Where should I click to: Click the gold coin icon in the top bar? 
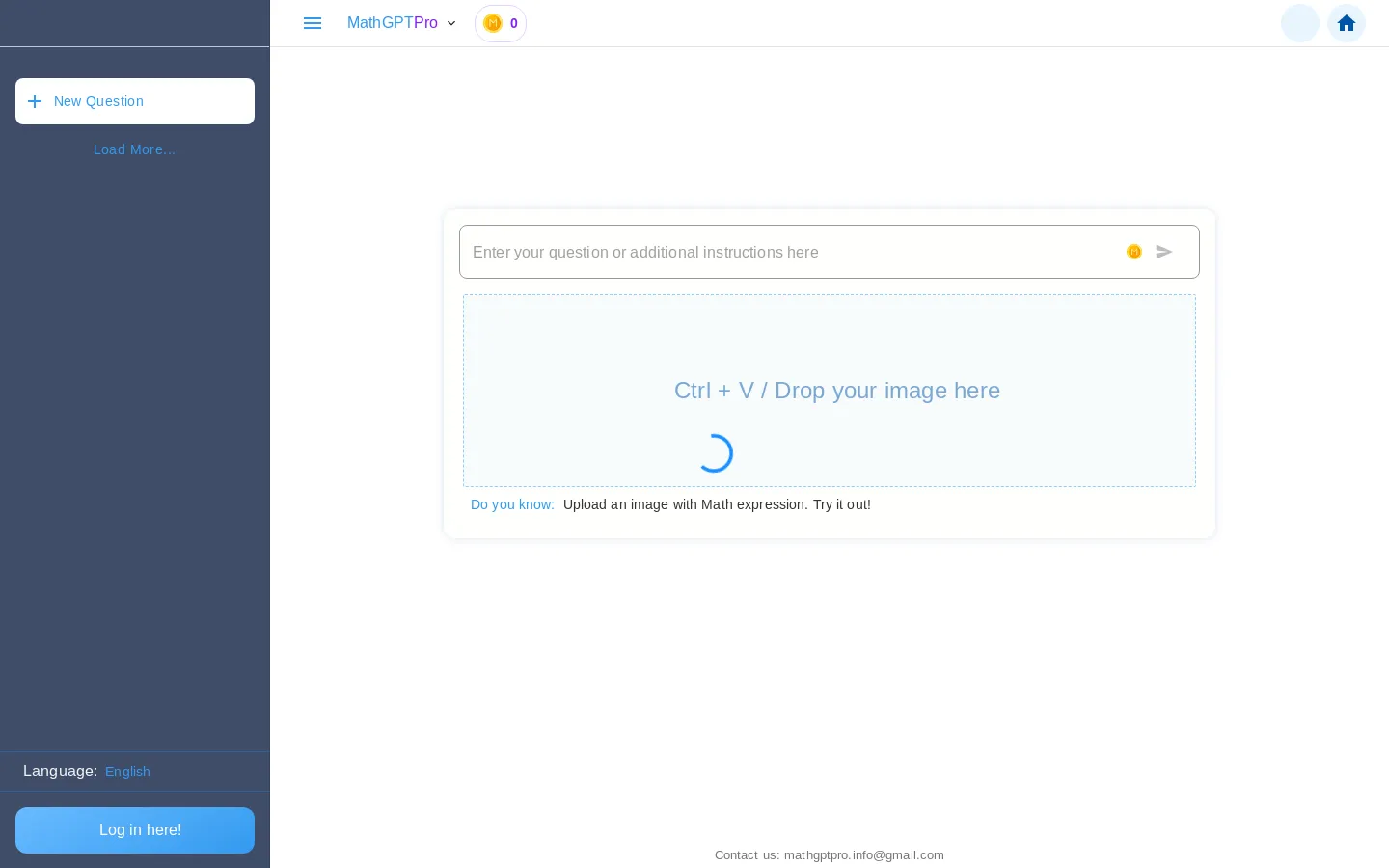click(x=493, y=23)
